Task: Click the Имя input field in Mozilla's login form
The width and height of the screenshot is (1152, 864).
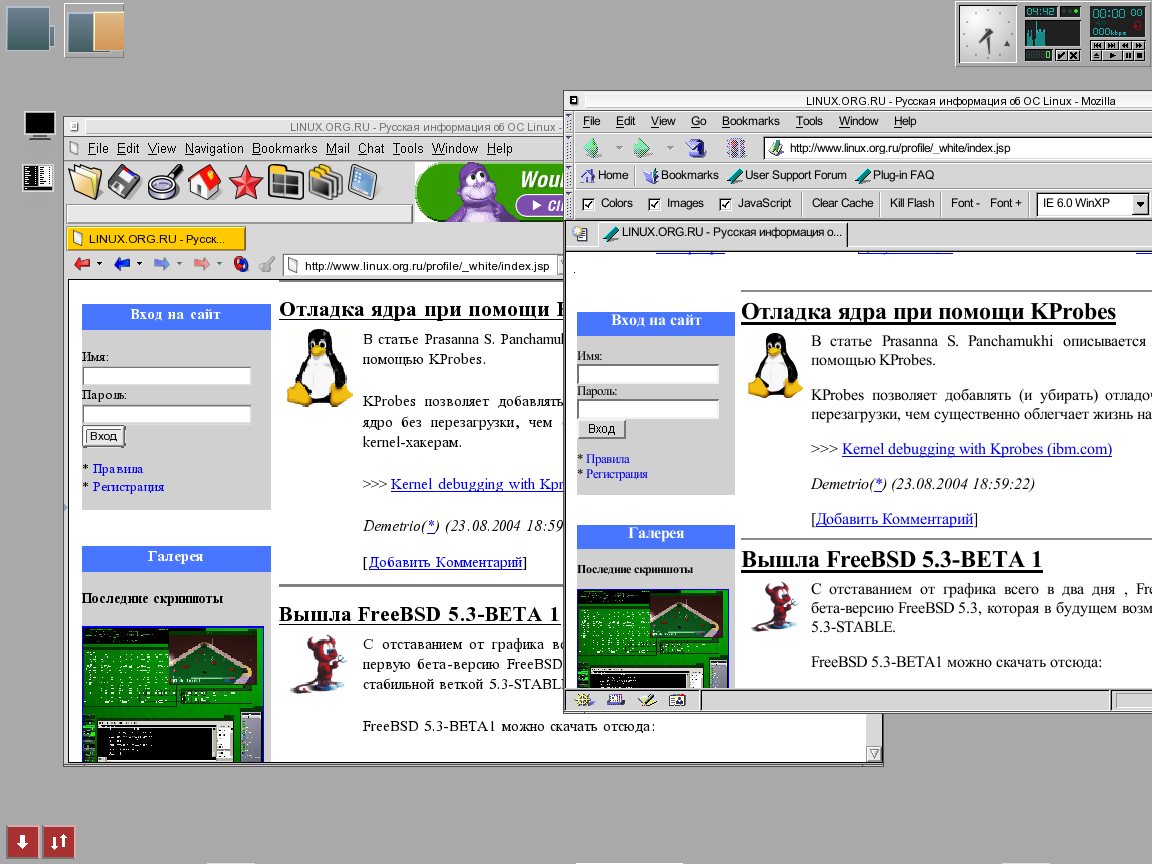Action: 648,374
